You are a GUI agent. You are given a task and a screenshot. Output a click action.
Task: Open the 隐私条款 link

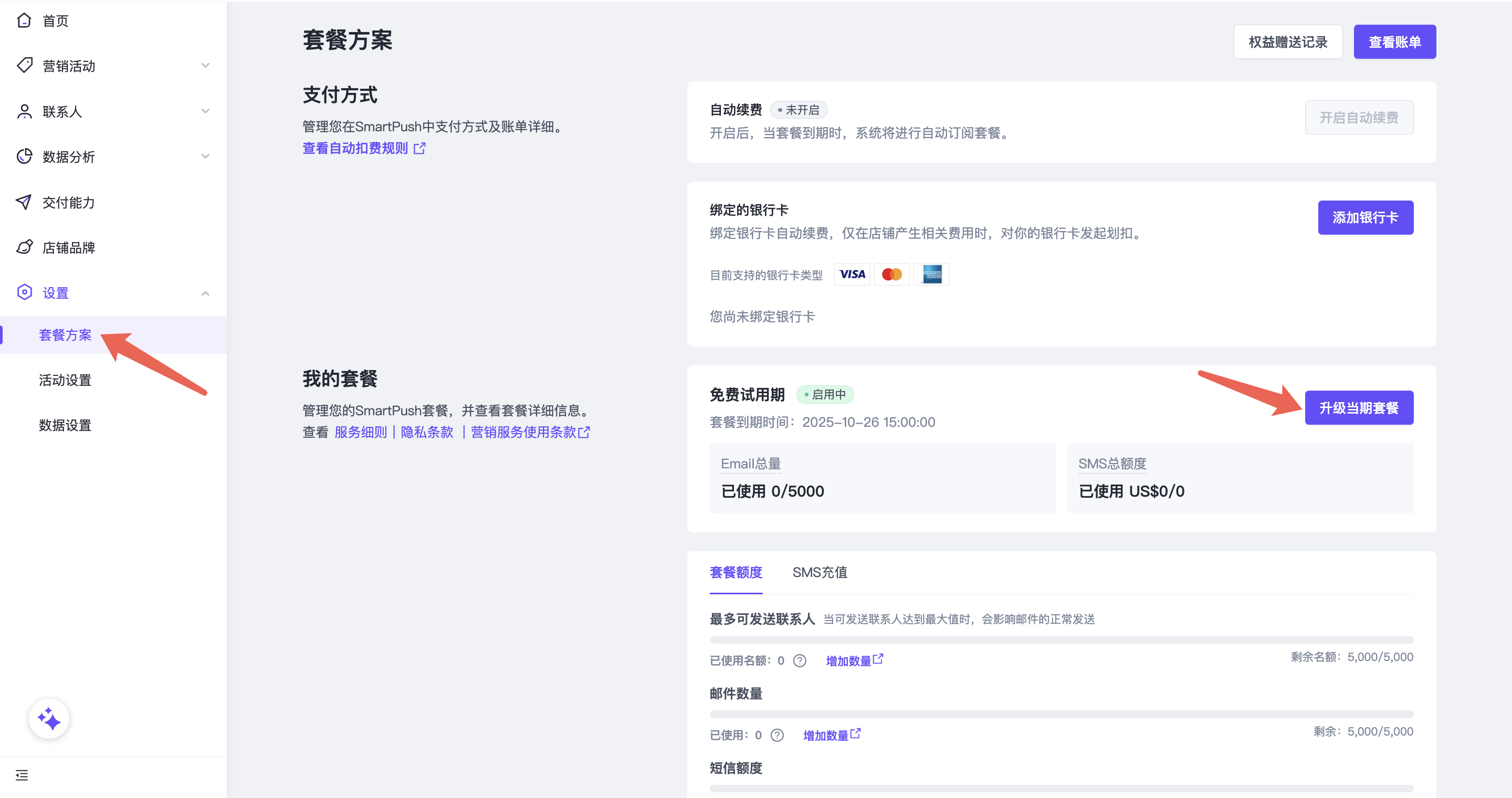[x=427, y=433]
